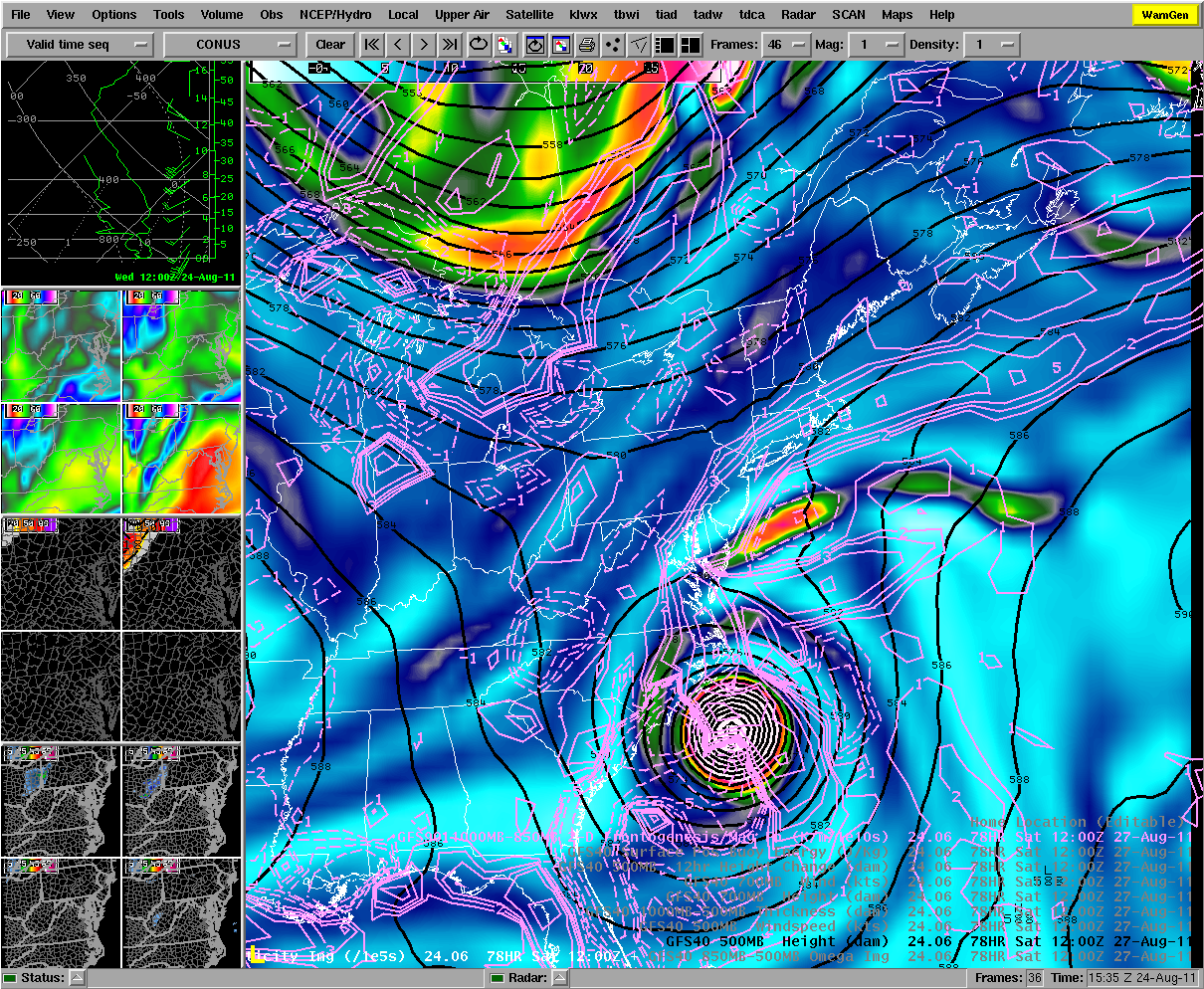Open the CONUS scale dropdown
Viewport: 1204px width, 989px height.
click(231, 45)
